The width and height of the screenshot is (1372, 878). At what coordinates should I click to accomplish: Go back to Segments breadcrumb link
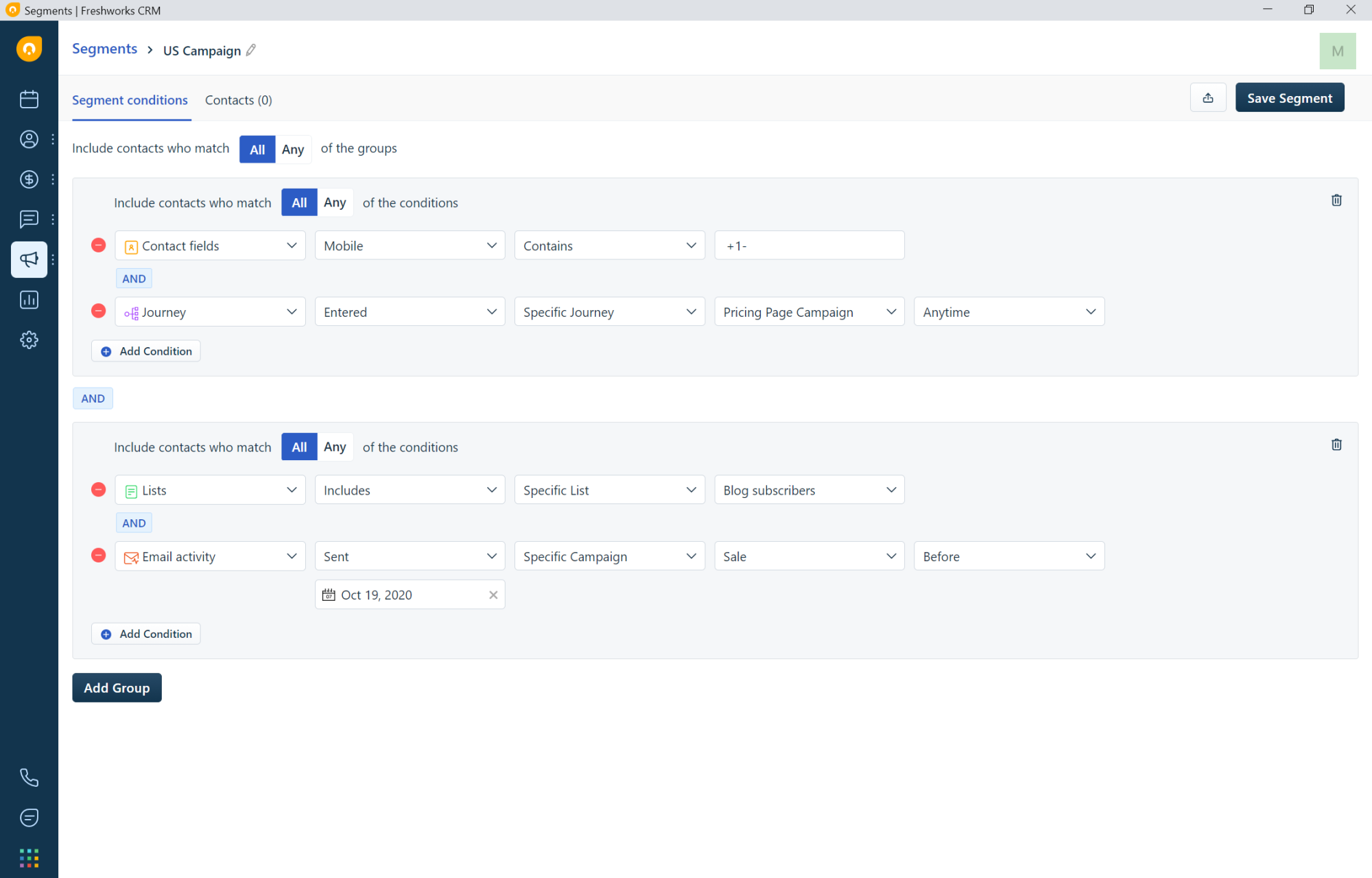pyautogui.click(x=104, y=49)
